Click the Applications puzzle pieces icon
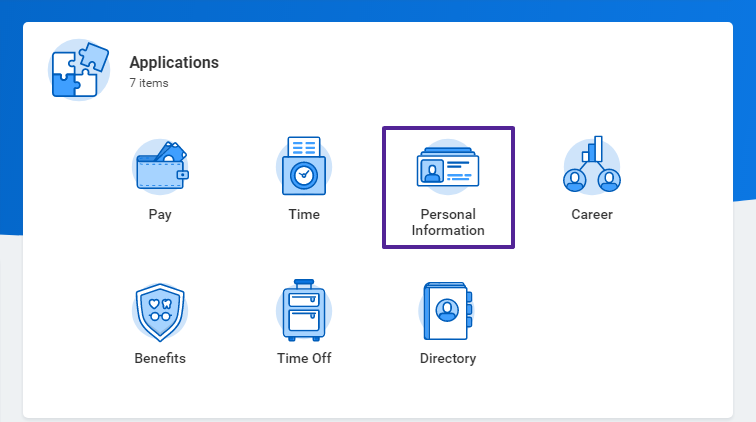 [80, 70]
